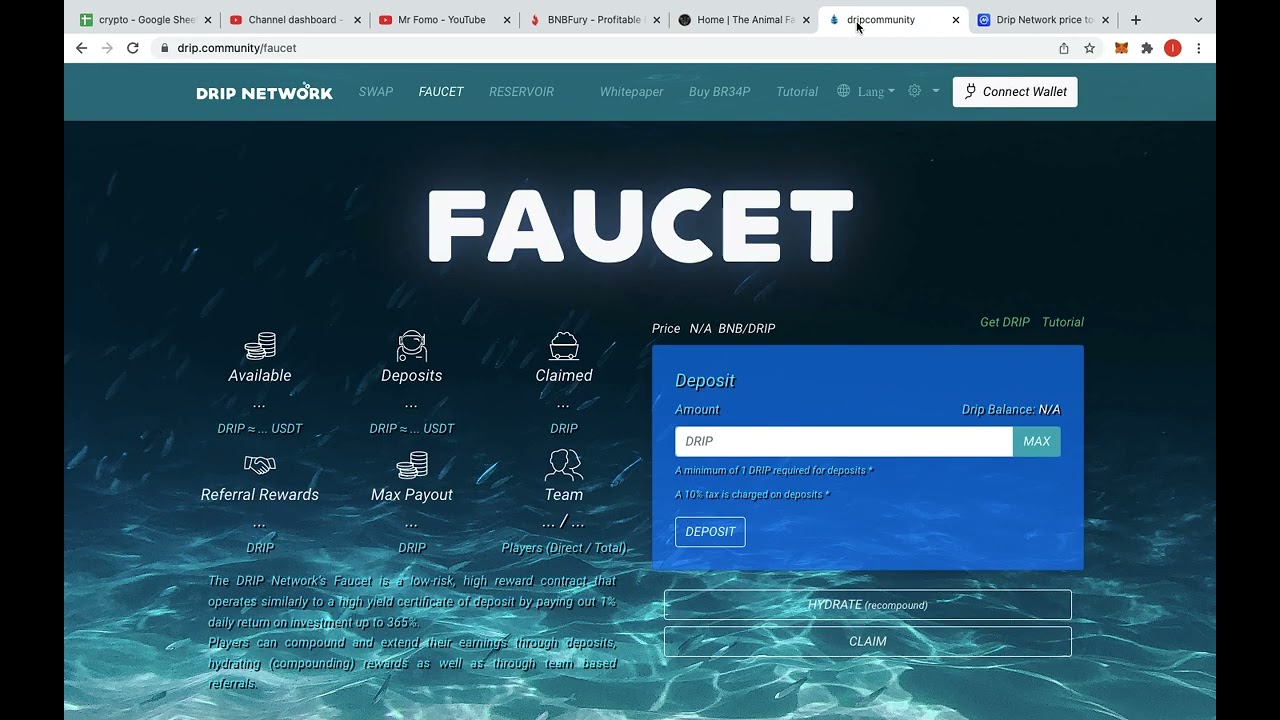
Task: Open Chrome three-dot menu
Action: [1198, 48]
